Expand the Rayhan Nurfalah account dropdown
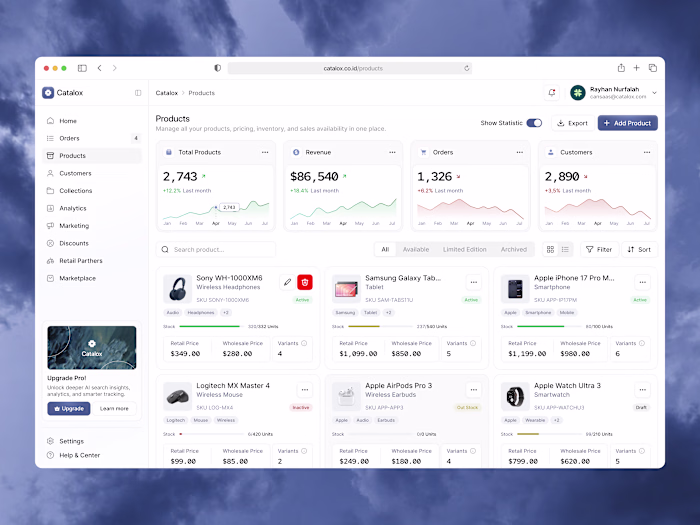 [654, 93]
